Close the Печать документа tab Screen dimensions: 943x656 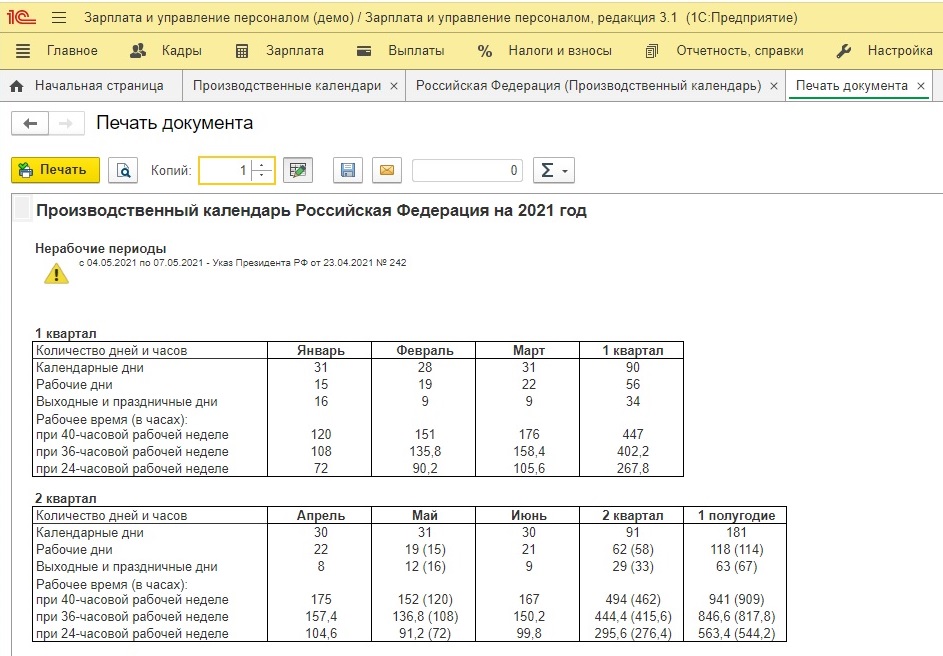(921, 87)
